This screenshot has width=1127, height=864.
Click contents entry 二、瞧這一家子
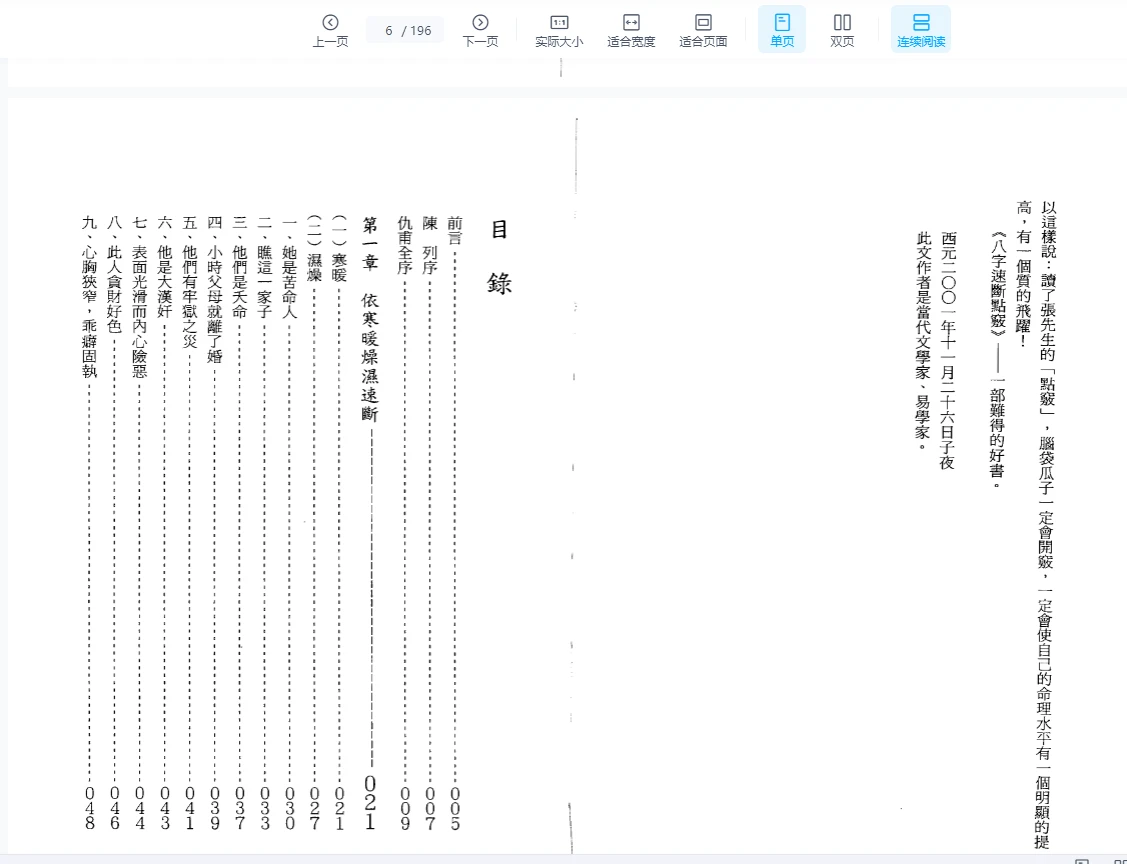(264, 523)
